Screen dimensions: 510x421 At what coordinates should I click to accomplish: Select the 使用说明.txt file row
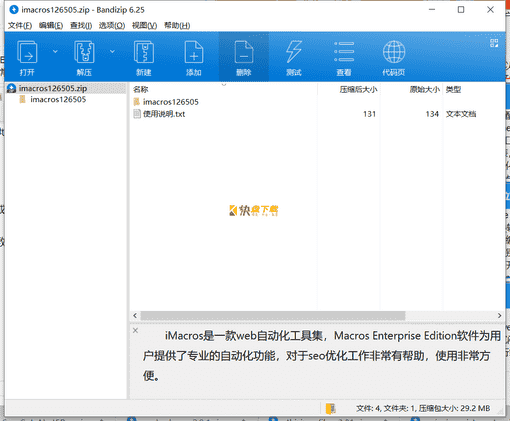coord(317,114)
